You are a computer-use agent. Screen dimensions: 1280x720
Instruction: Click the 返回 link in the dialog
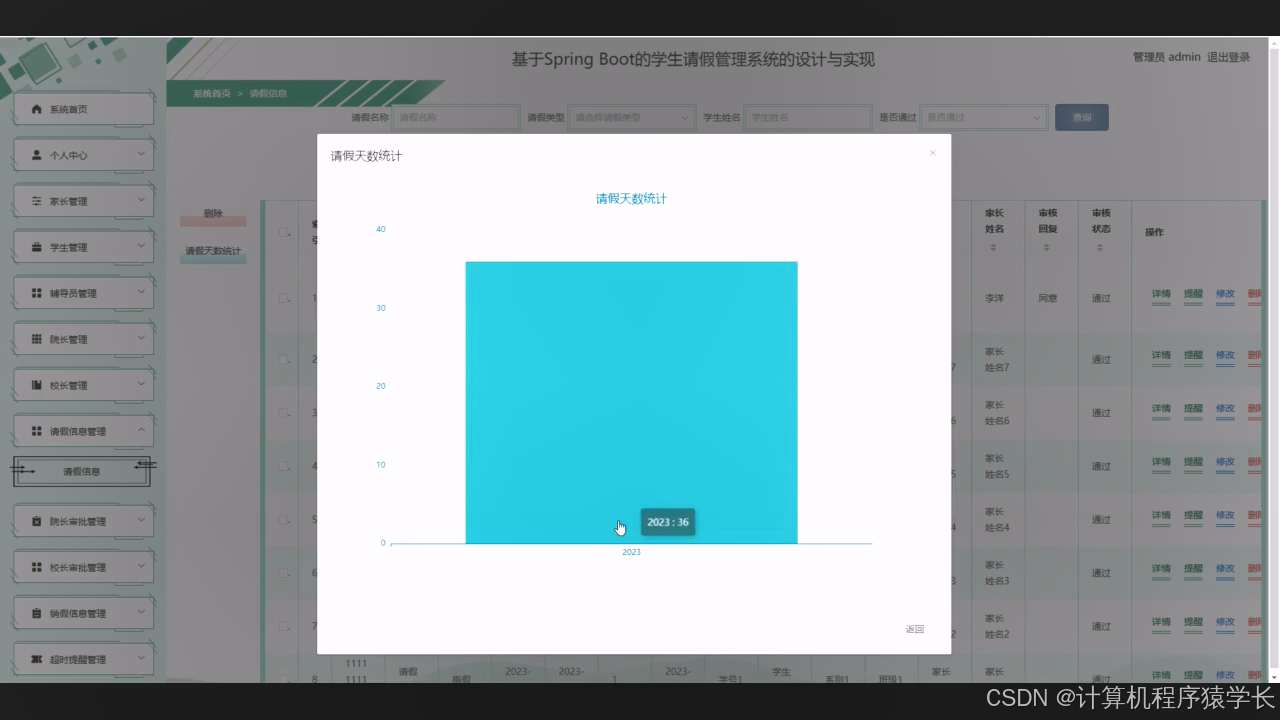click(914, 629)
